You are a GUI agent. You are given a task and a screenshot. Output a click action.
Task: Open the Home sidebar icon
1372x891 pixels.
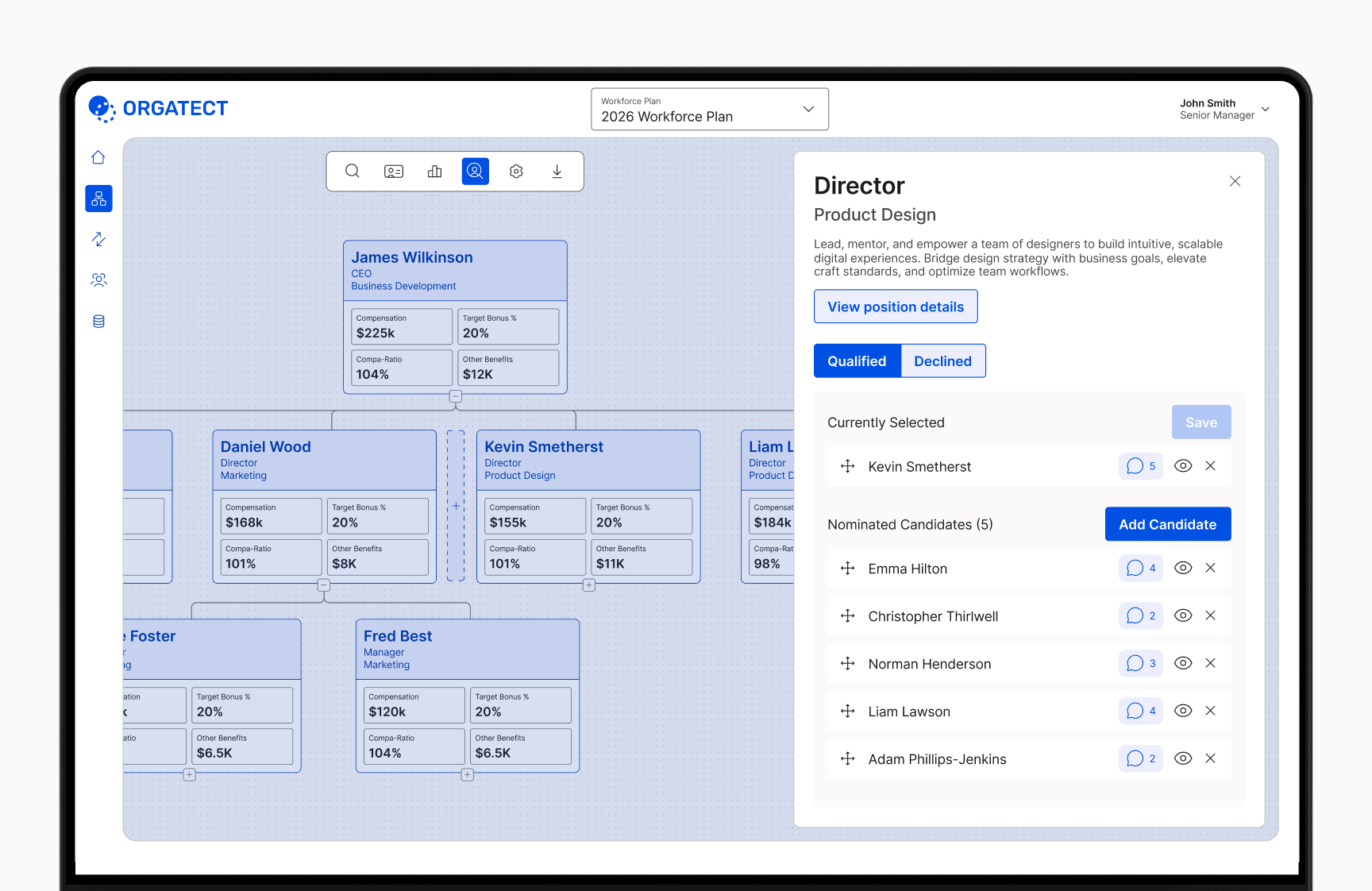98,157
